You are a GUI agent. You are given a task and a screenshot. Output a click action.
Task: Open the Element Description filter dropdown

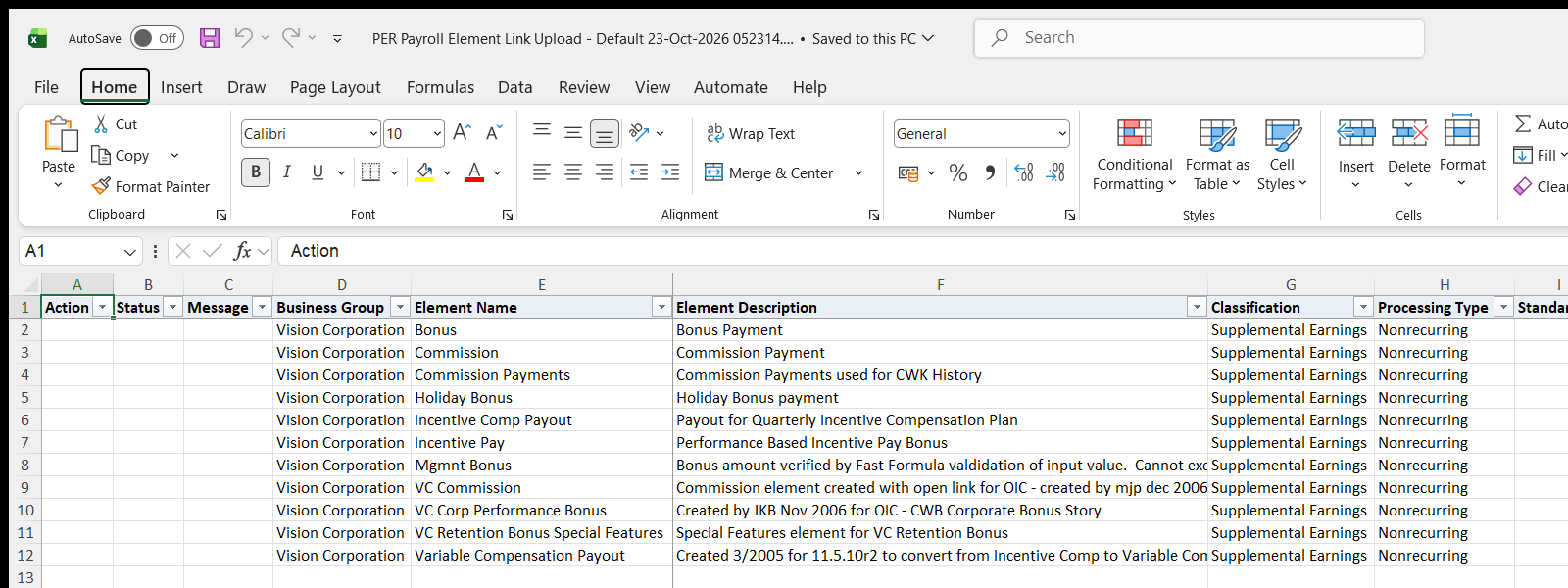tap(1197, 307)
